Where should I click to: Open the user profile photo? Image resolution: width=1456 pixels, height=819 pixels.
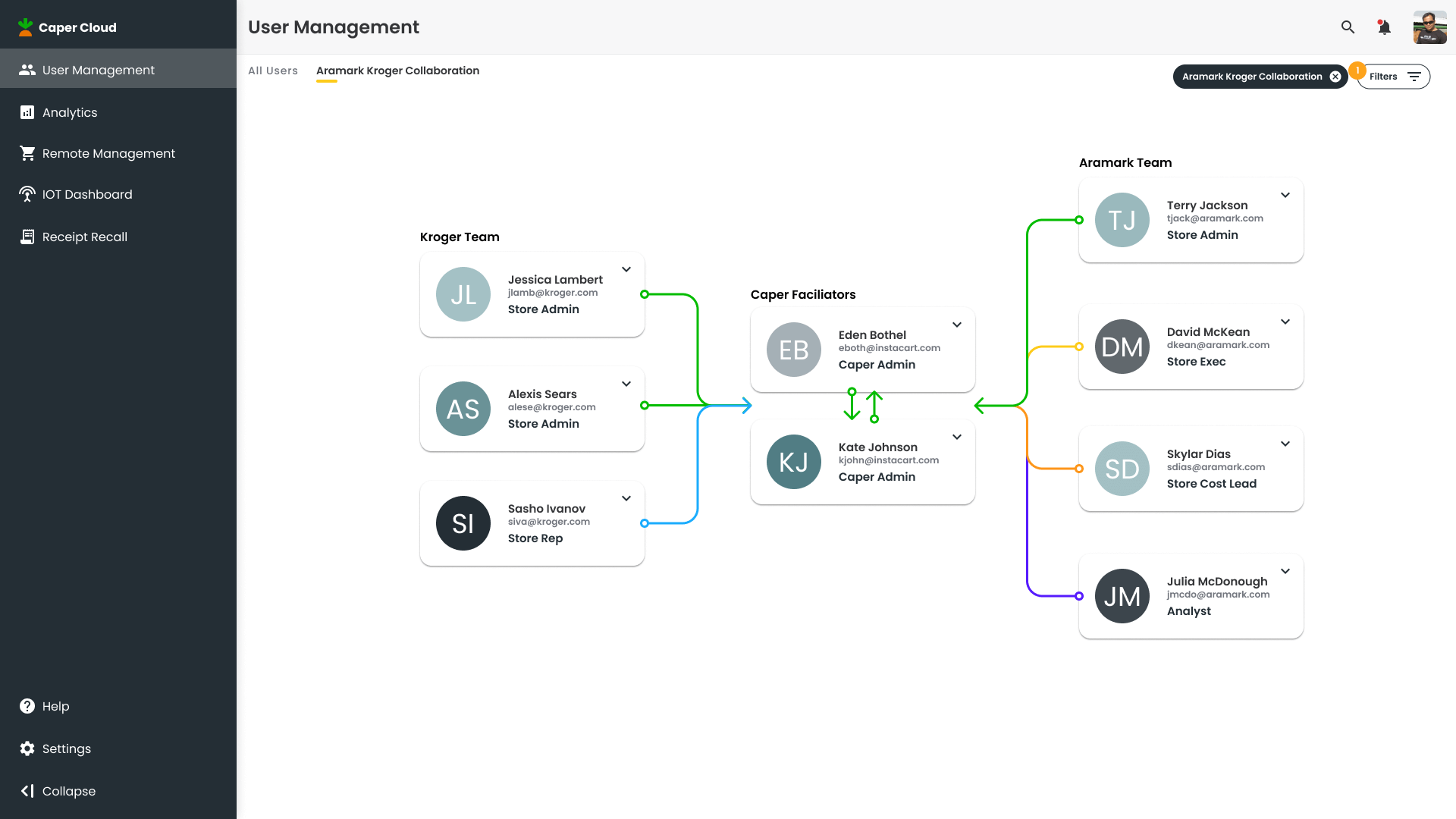click(x=1429, y=27)
